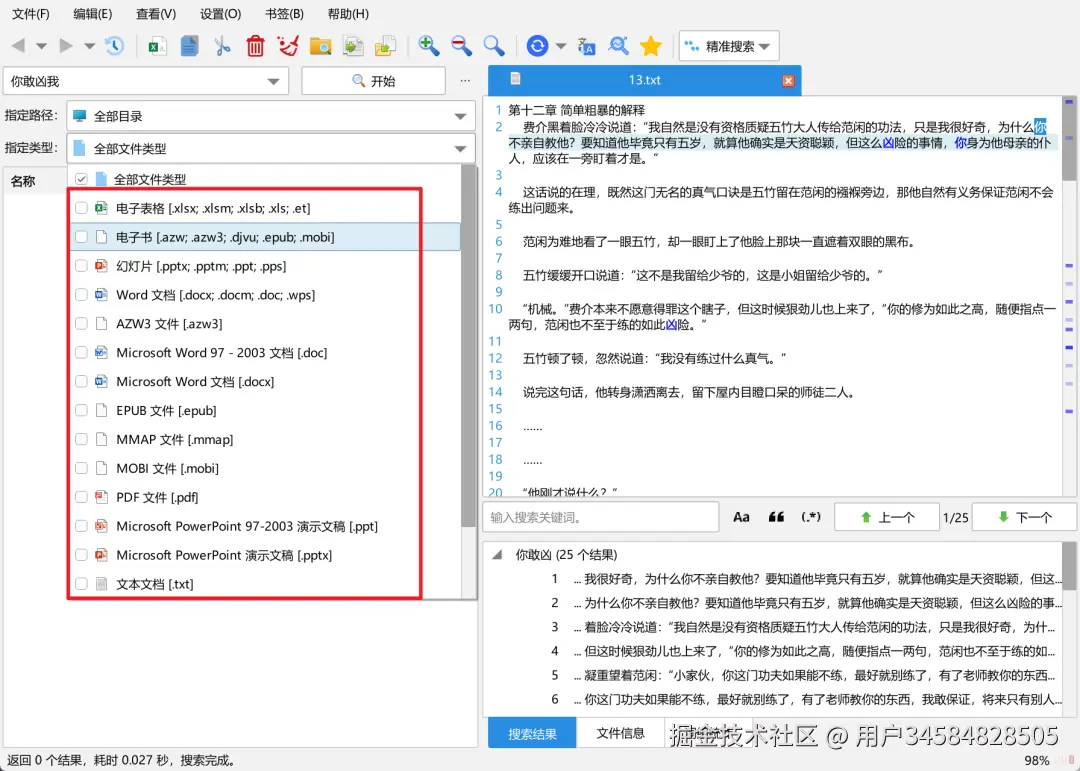
Task: Click the scissors cut icon
Action: (x=222, y=46)
